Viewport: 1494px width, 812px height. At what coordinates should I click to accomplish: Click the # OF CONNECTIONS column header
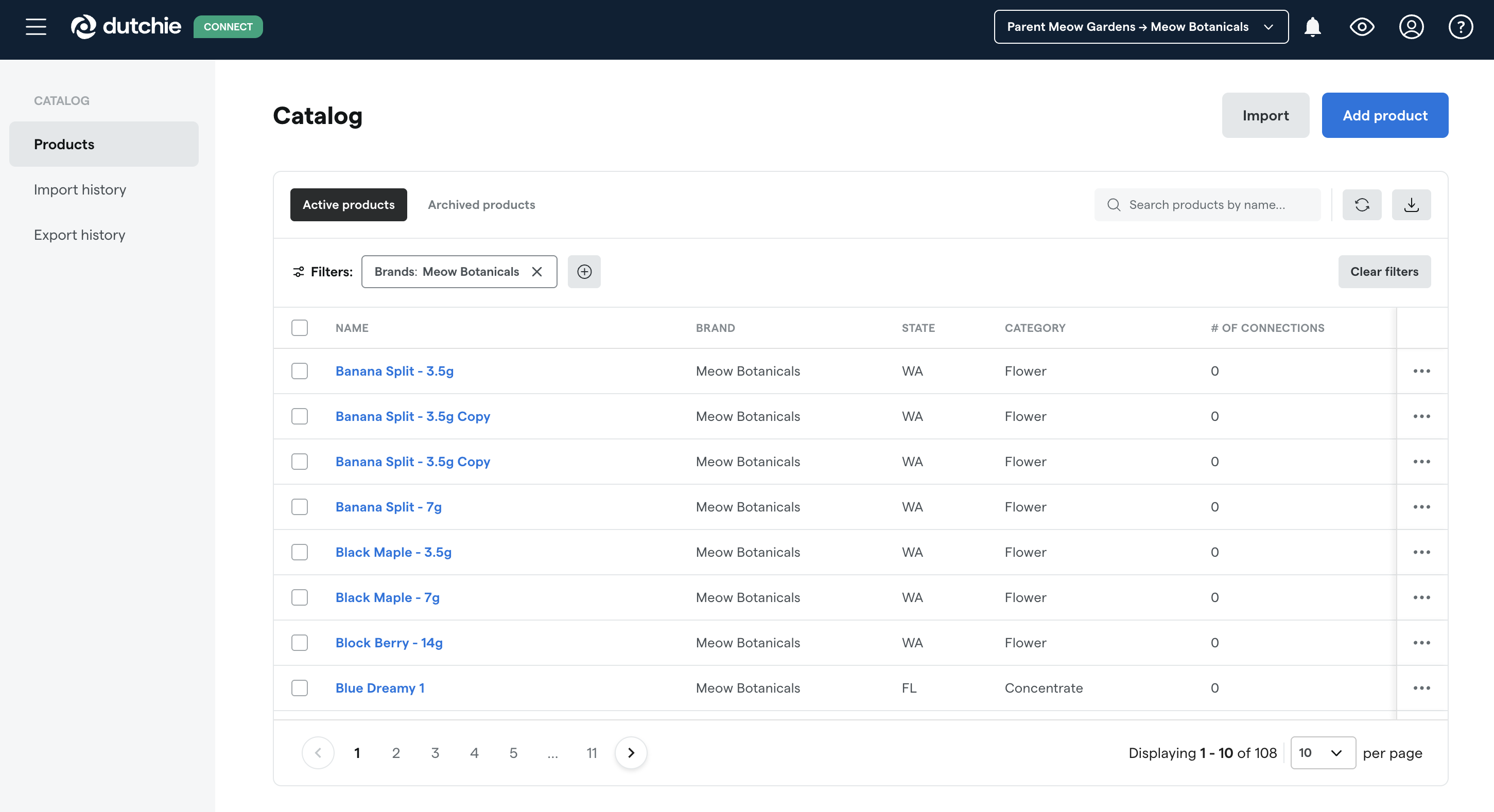(1267, 328)
